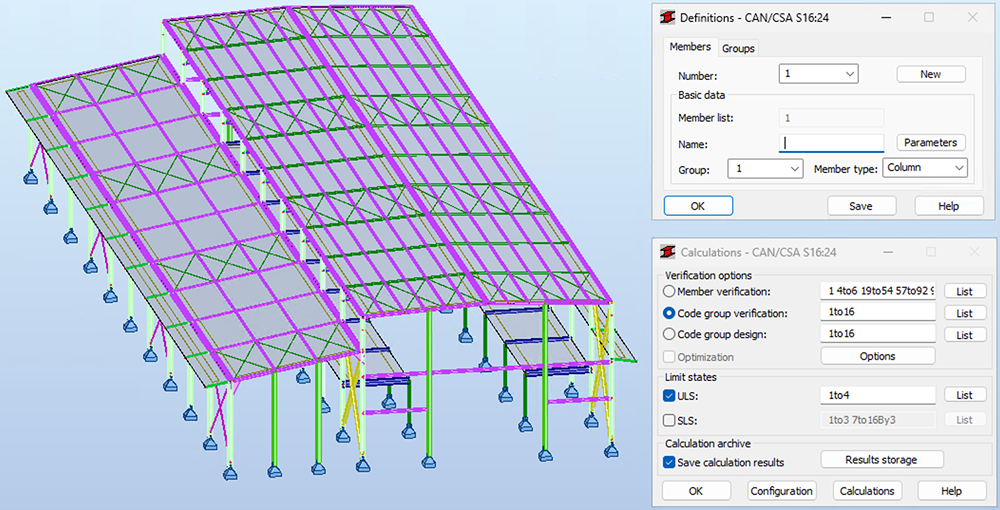Image resolution: width=1000 pixels, height=510 pixels.
Task: Open List for ULS cases
Action: pos(964,395)
